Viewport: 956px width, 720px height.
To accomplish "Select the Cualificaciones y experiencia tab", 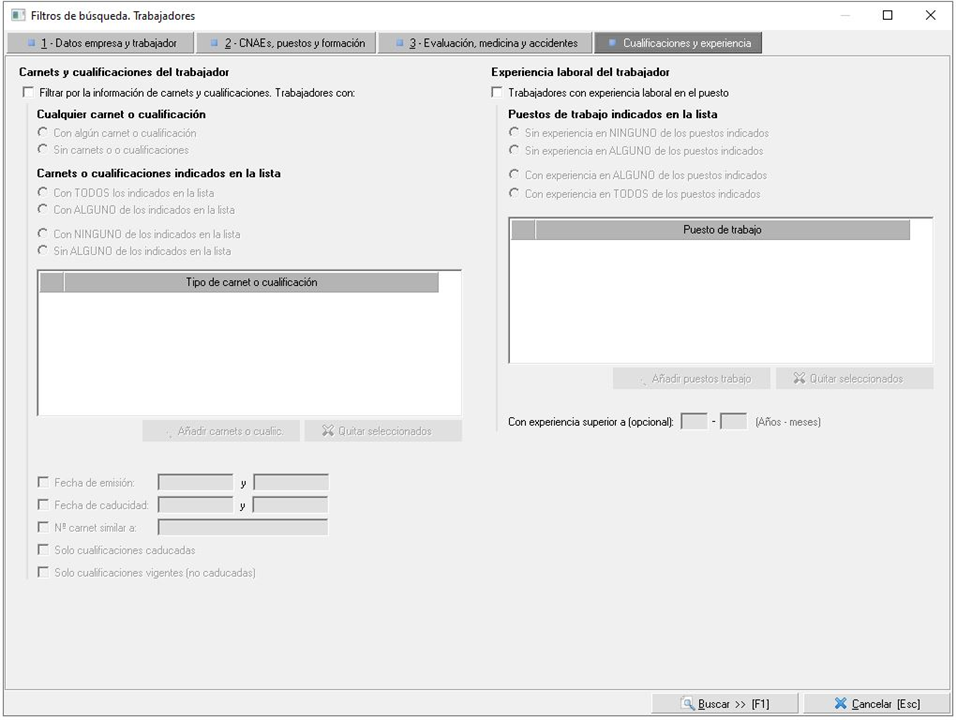I will coord(678,43).
